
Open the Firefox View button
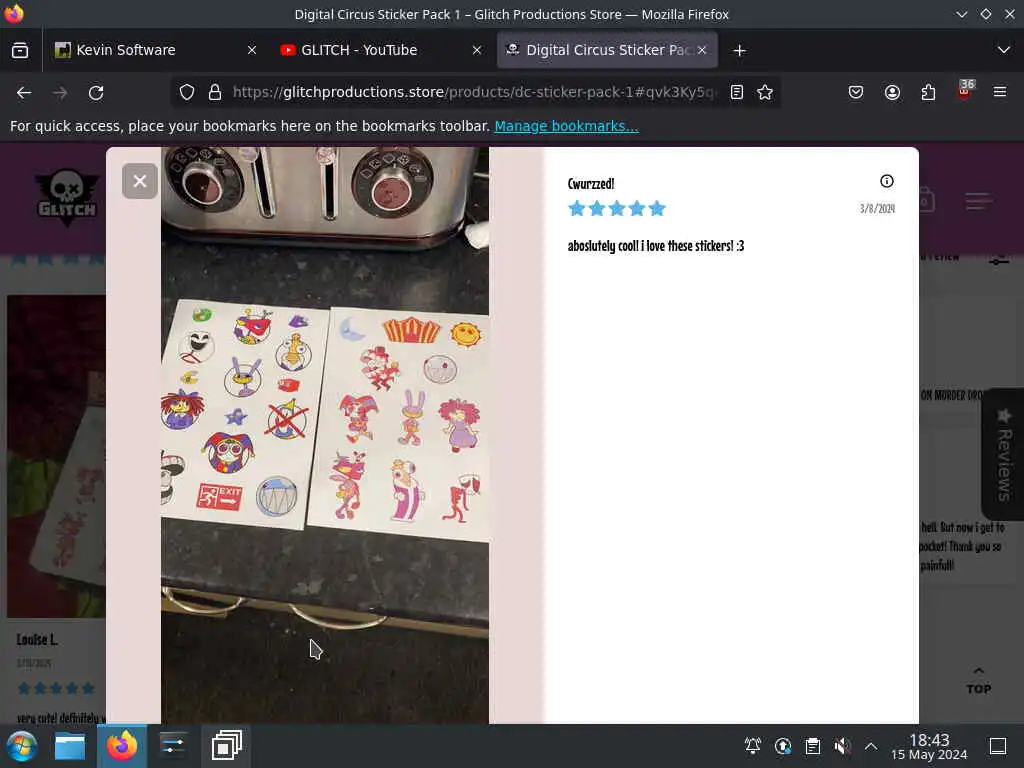(20, 50)
